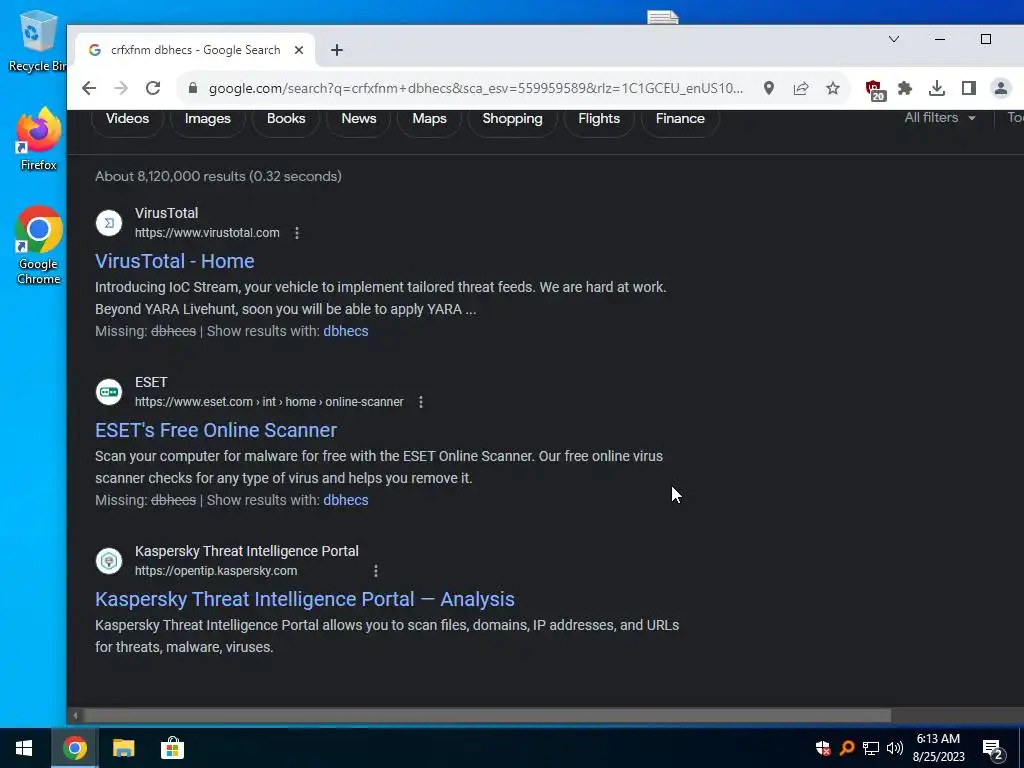The image size is (1024, 768).
Task: Open the Windows Security tray icon
Action: point(823,748)
